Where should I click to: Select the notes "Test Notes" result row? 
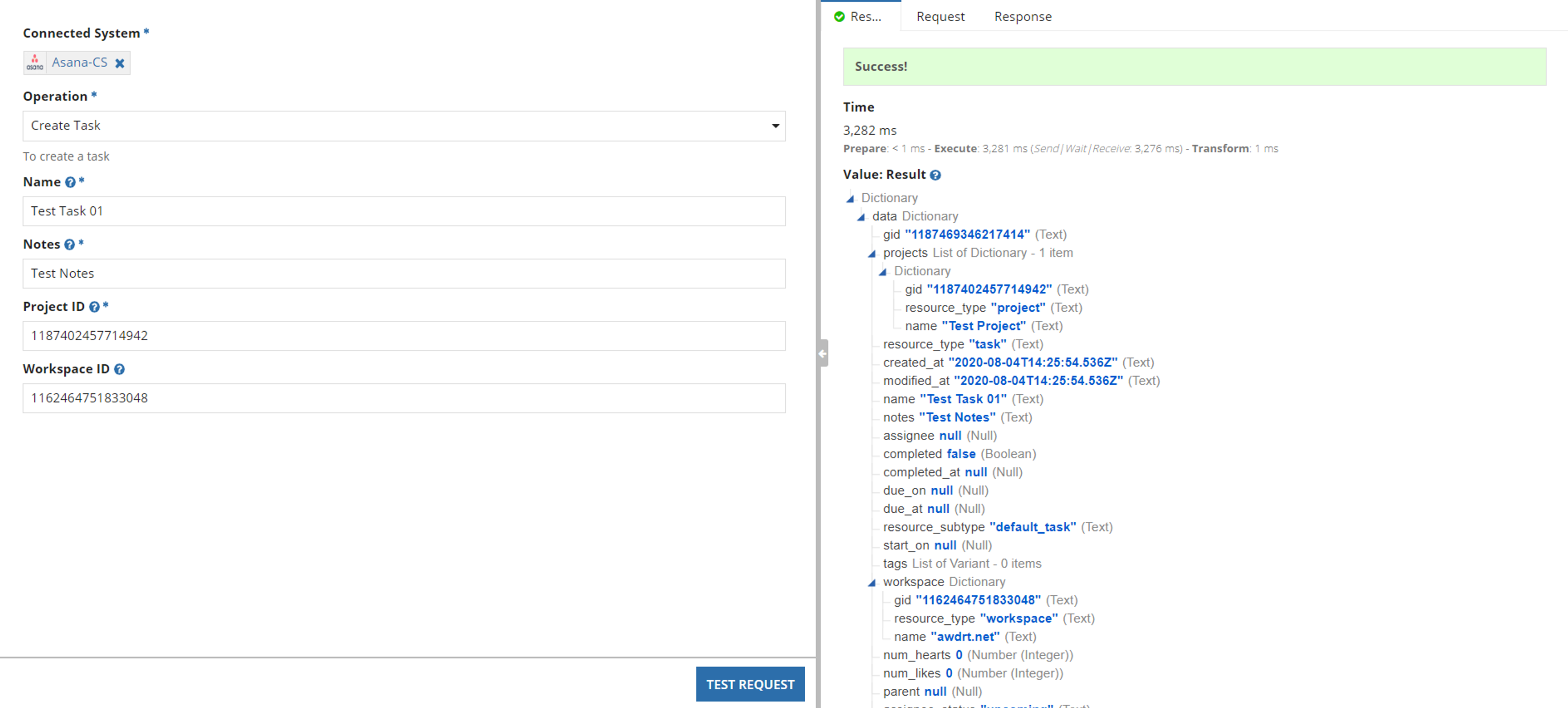pos(958,417)
